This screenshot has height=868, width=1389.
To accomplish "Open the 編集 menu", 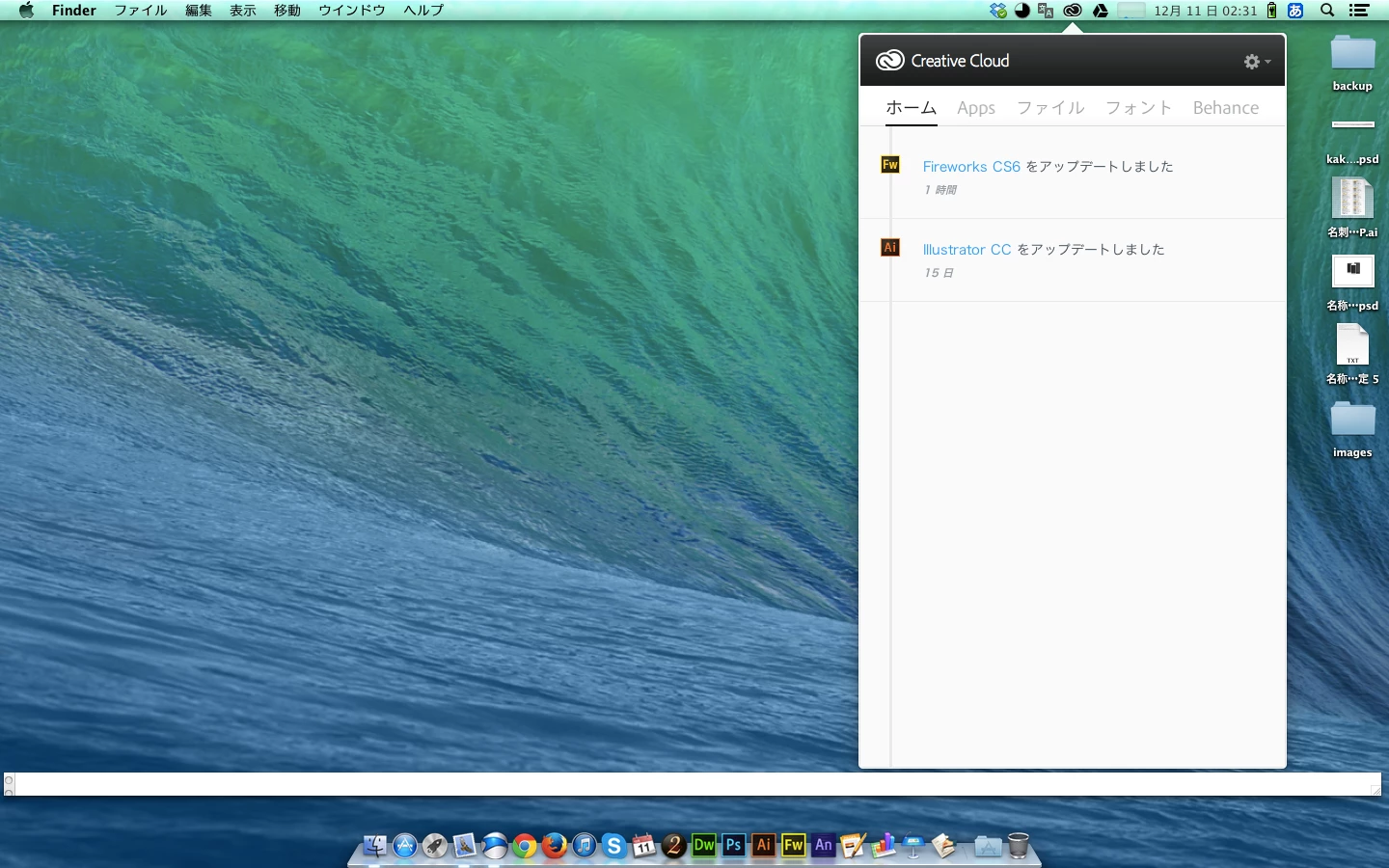I will [x=199, y=11].
